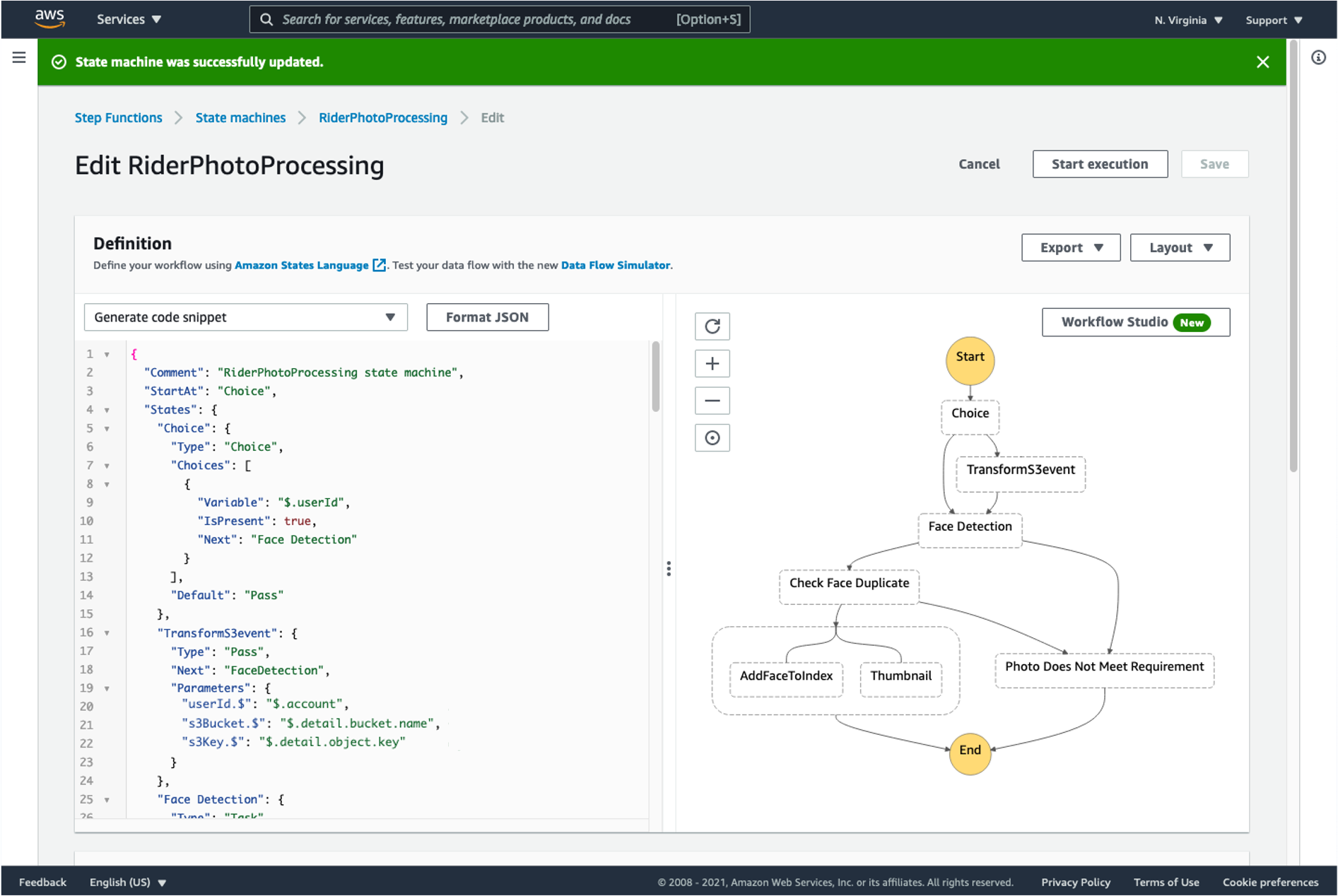This screenshot has height=896, width=1338.
Task: Click the "Comment" code line
Action: coord(304,373)
